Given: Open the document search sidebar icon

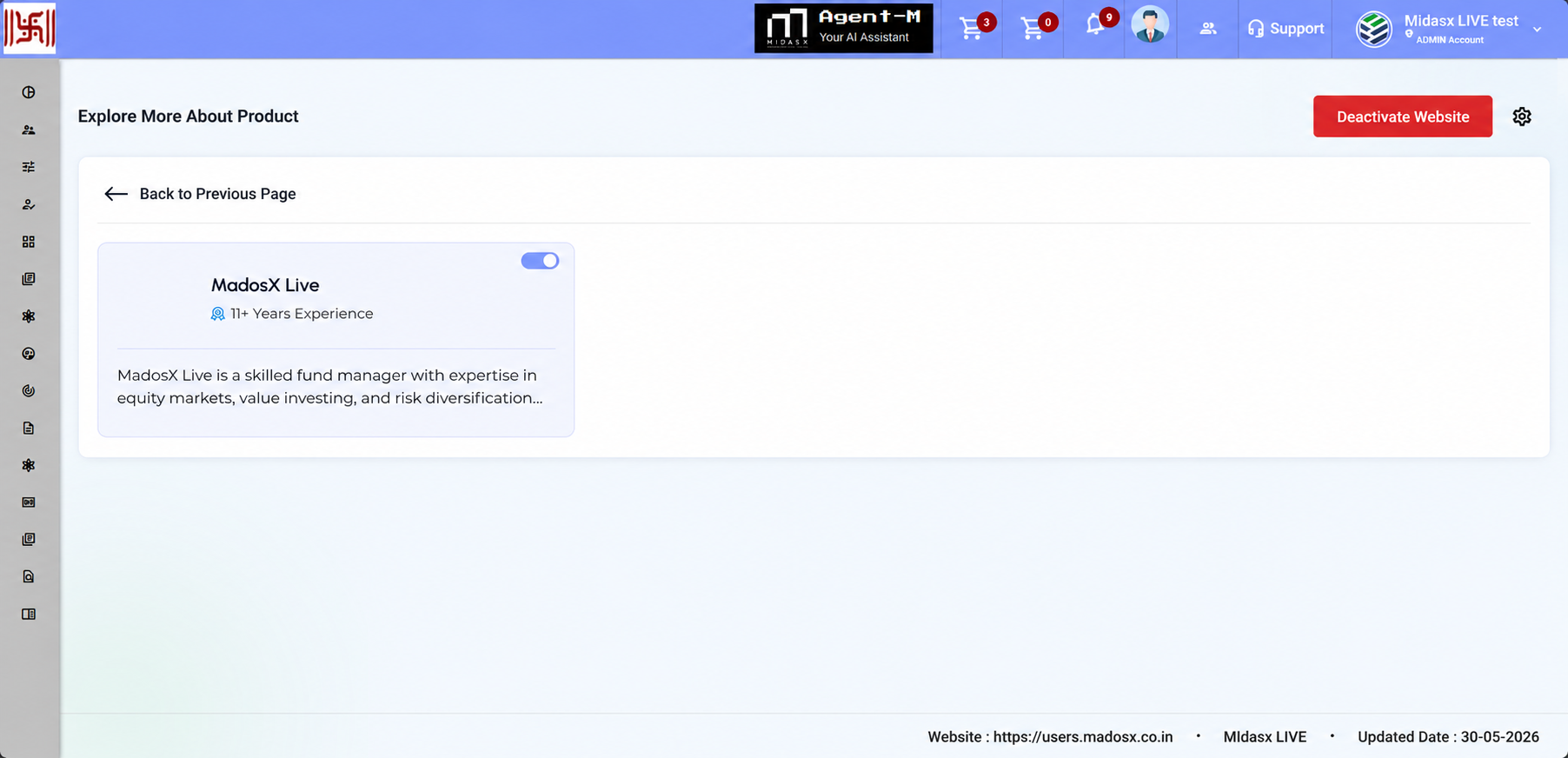Looking at the screenshot, I should click(x=29, y=576).
